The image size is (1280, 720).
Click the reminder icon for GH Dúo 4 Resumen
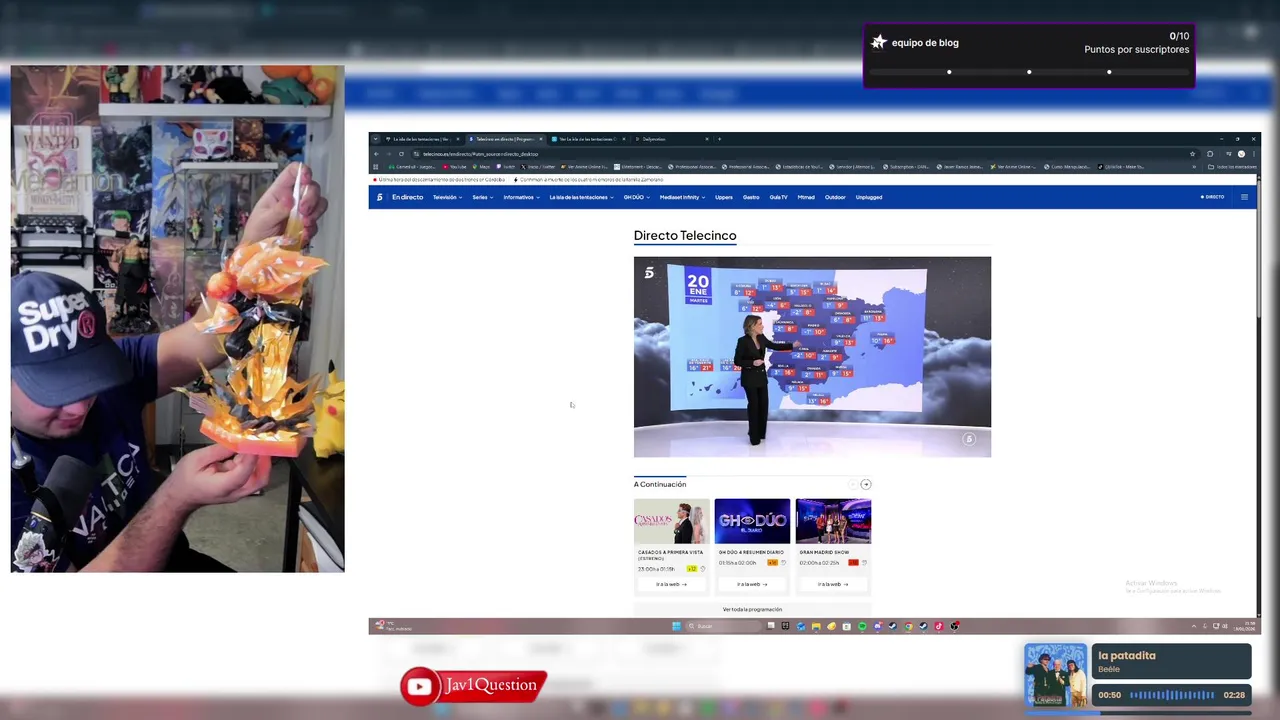point(784,562)
